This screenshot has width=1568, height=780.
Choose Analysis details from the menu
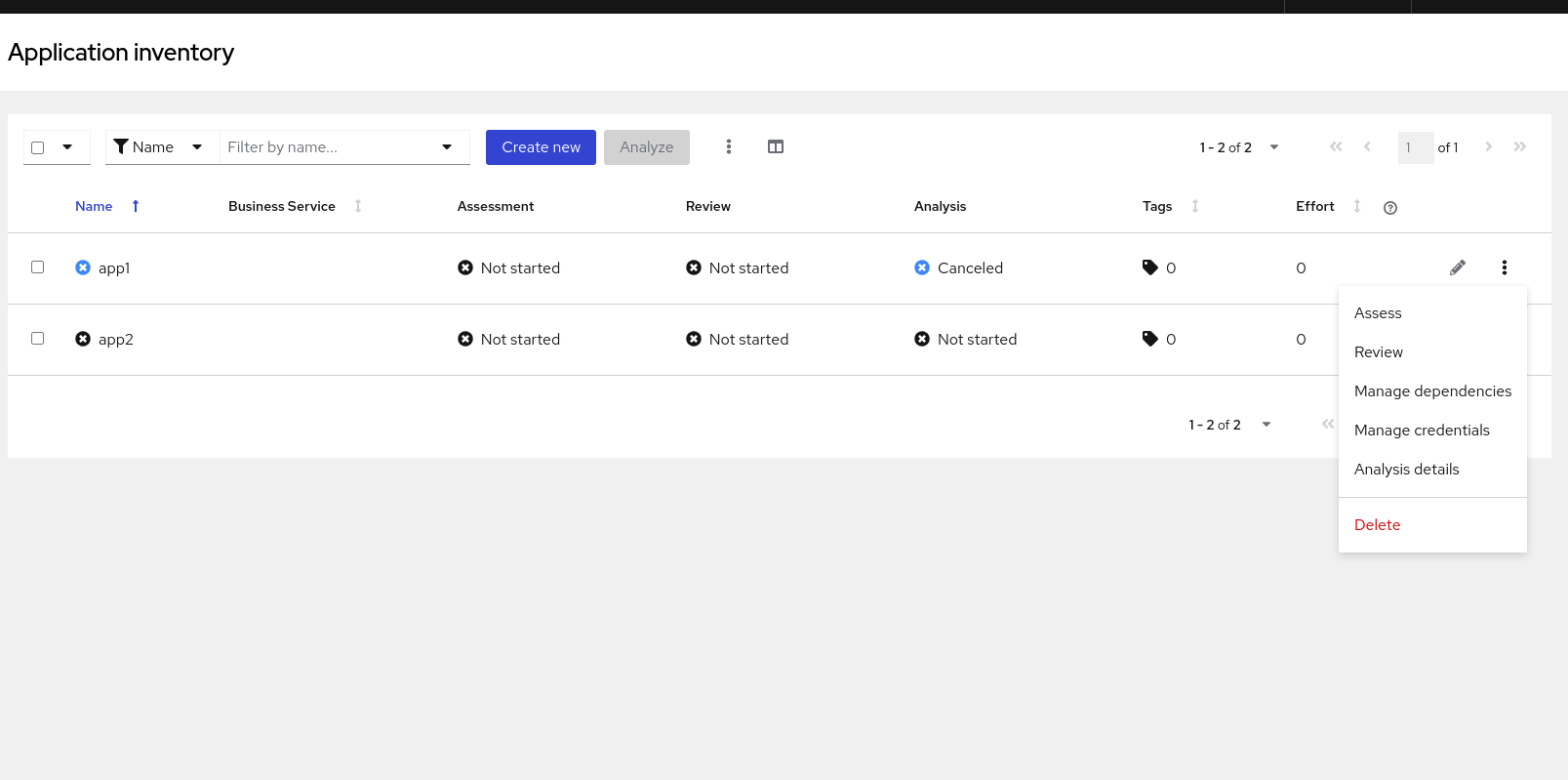[1406, 470]
